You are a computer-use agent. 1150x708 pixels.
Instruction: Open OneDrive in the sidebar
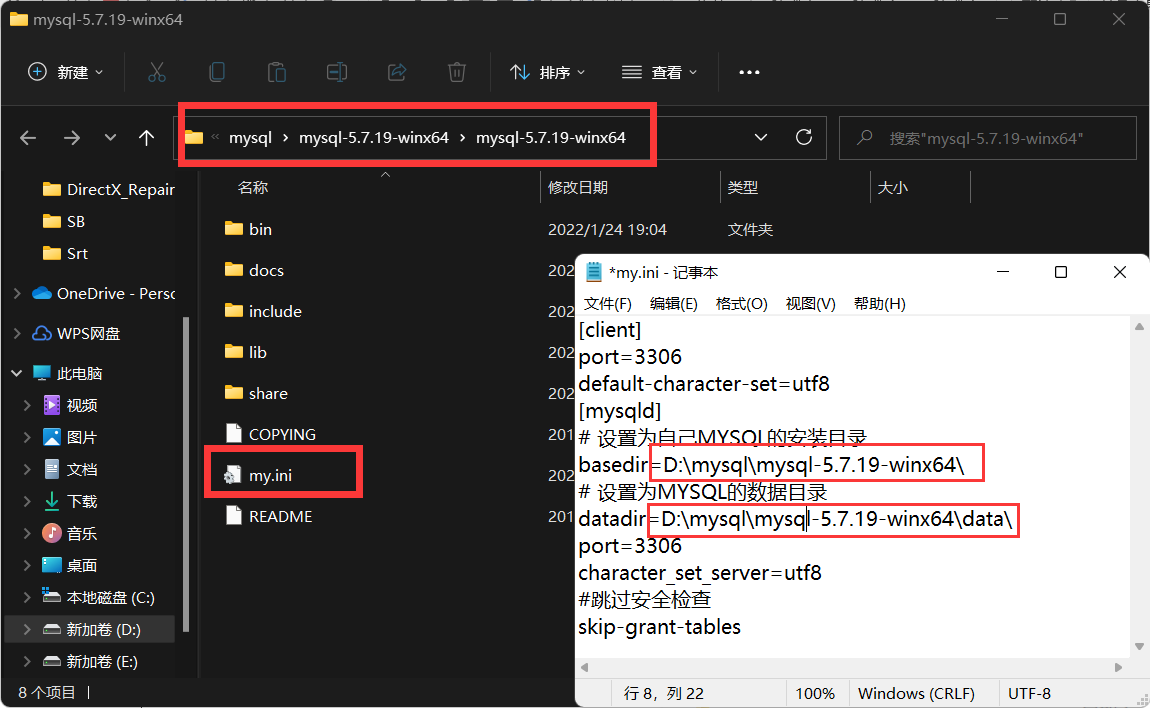[103, 293]
